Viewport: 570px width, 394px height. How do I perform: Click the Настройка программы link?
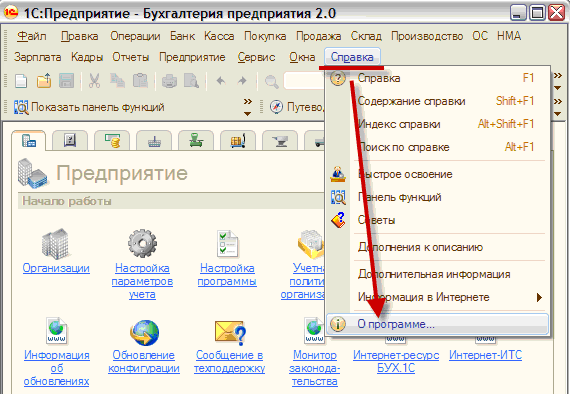tap(227, 274)
